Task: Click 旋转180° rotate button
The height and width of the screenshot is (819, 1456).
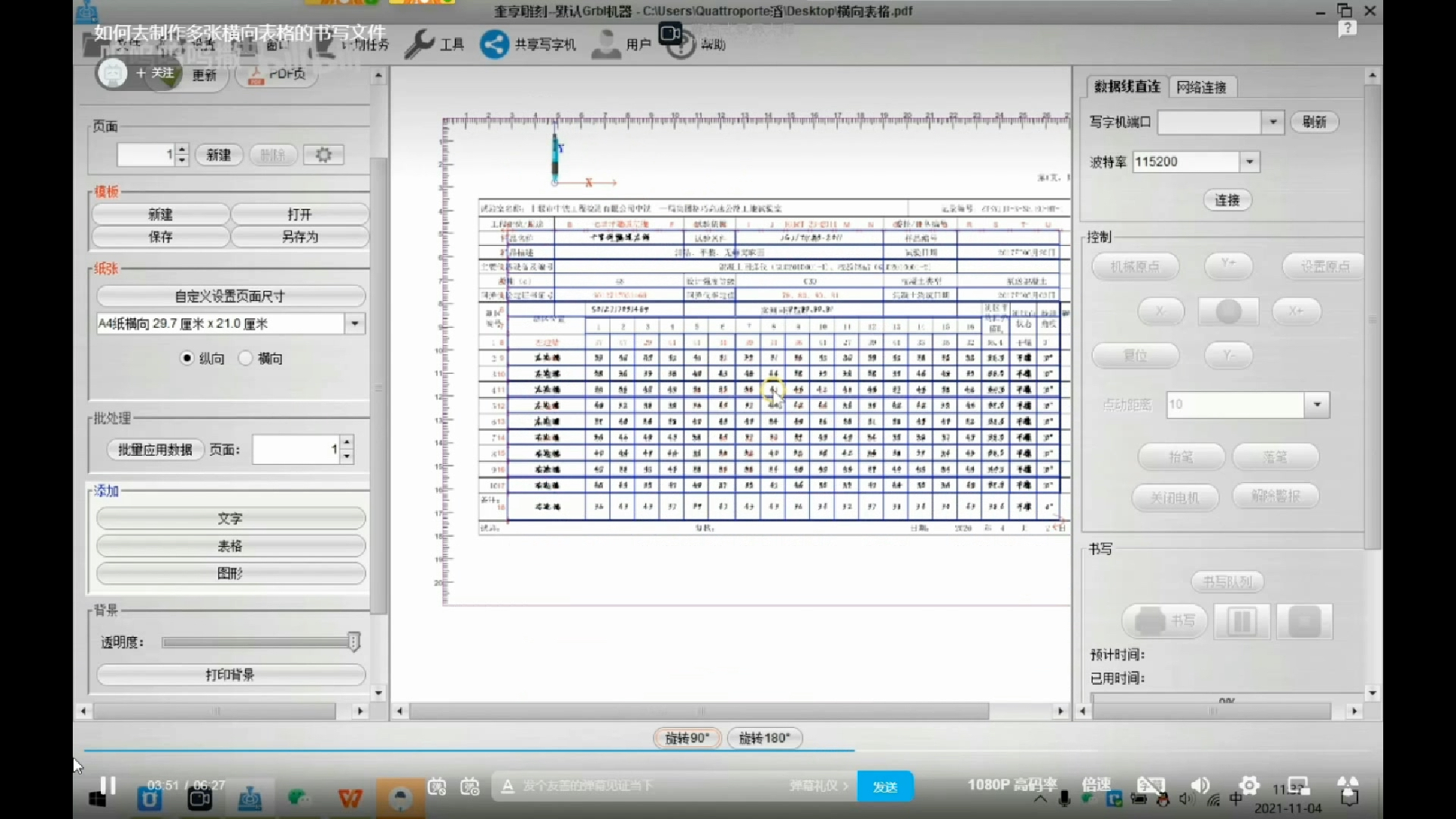Action: [764, 738]
